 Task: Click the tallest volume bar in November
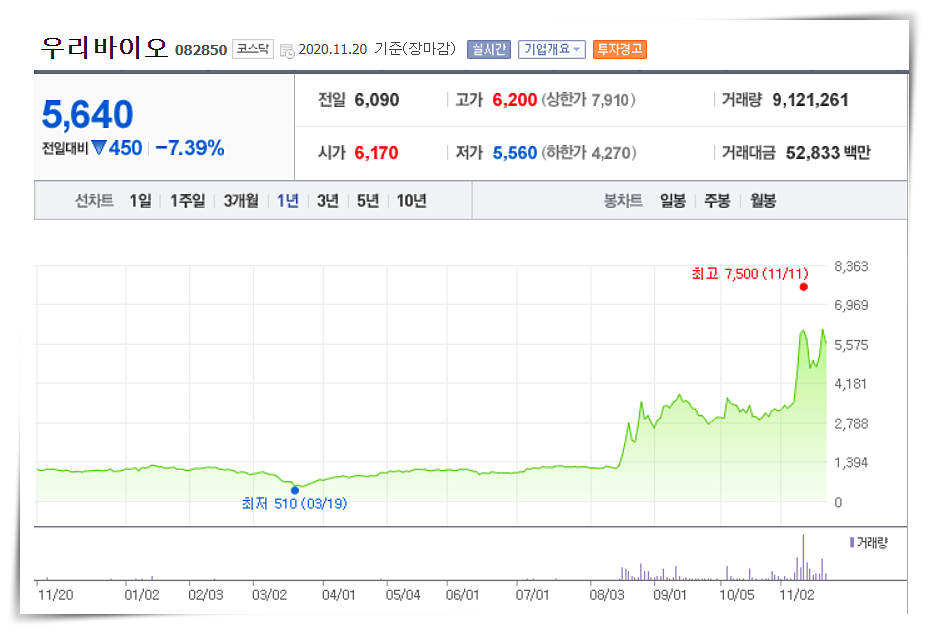click(x=803, y=557)
